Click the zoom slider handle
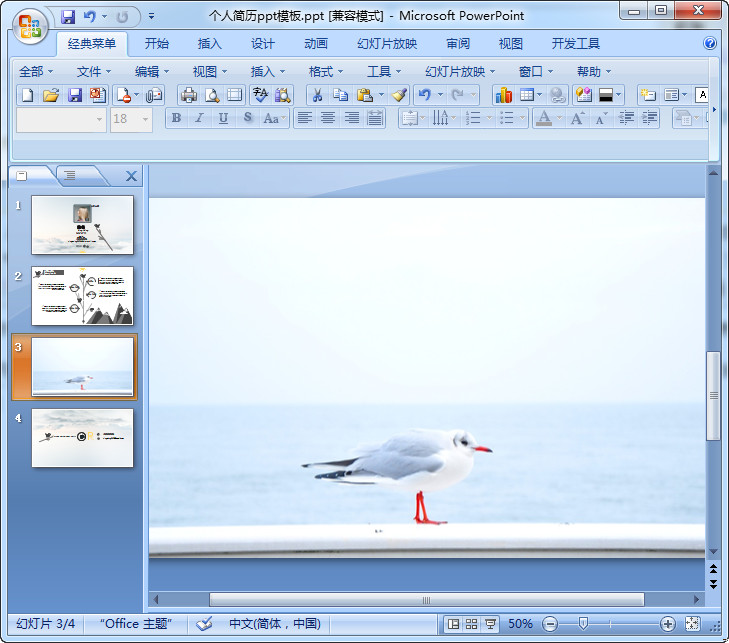This screenshot has width=729, height=643. point(583,624)
